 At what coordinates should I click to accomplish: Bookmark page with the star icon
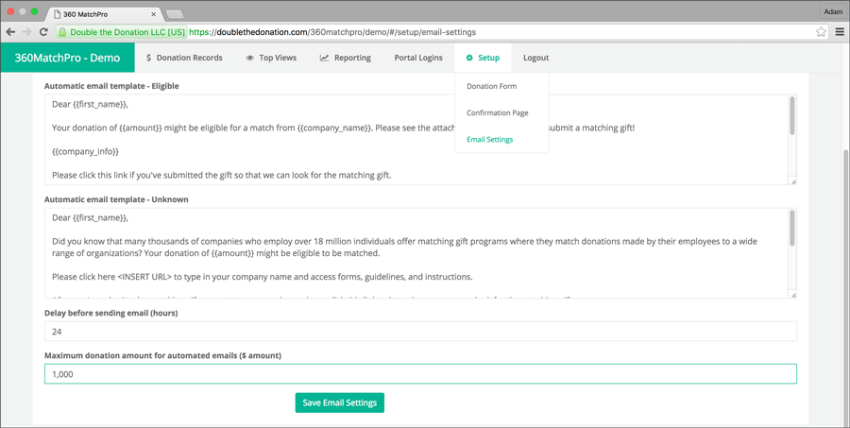820,32
